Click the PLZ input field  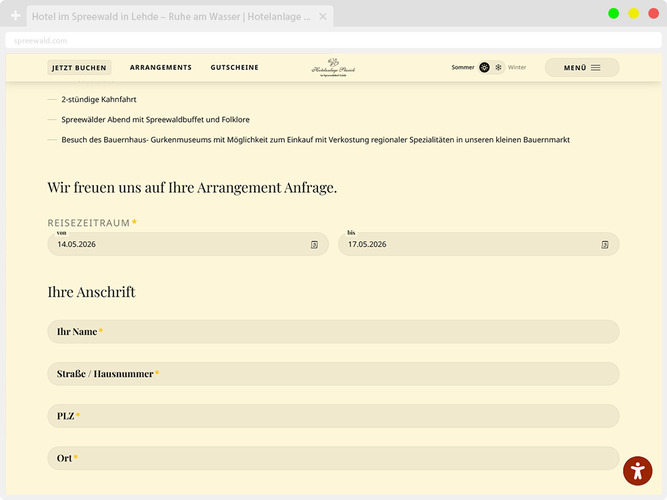click(333, 416)
